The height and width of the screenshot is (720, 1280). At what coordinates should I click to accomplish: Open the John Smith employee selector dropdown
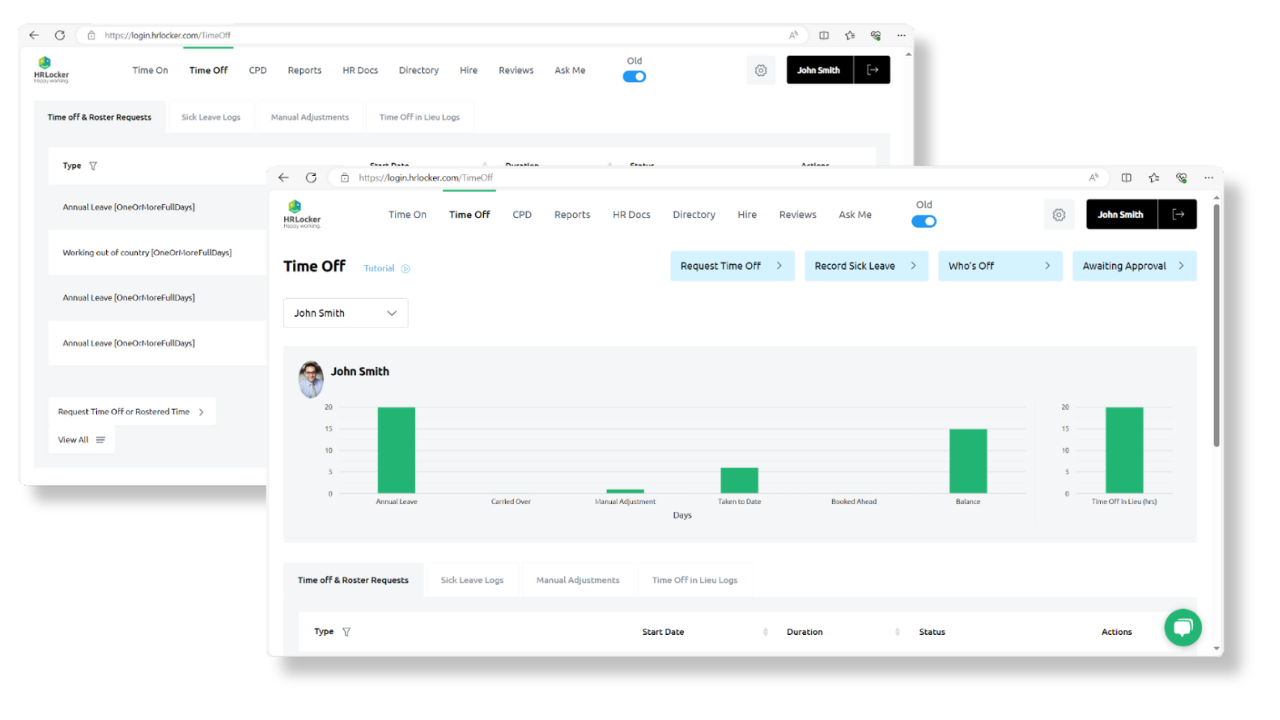tap(345, 312)
